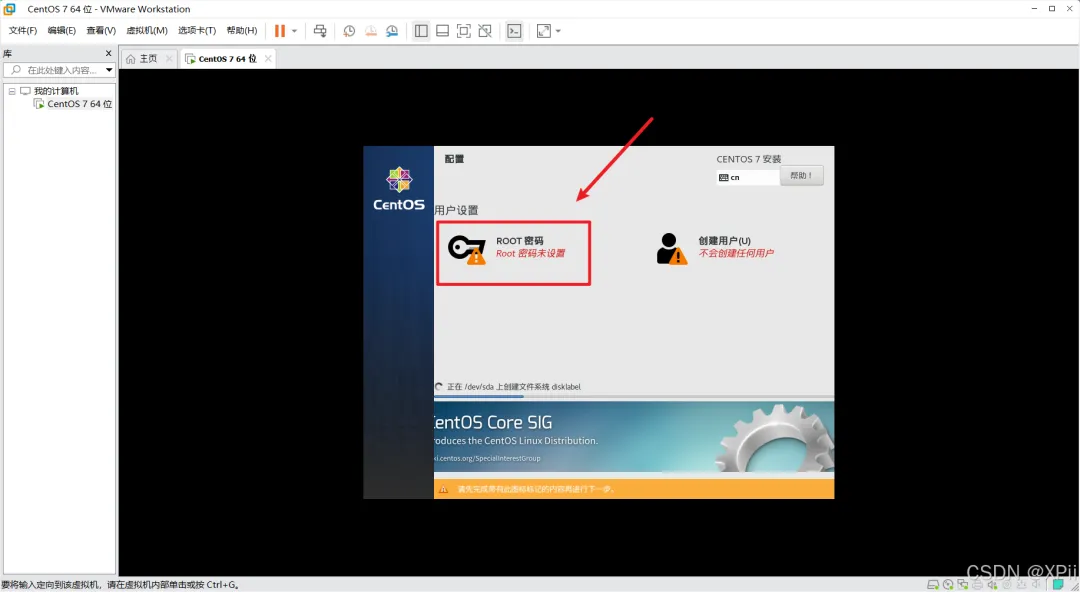Screen dimensions: 1080x592
Task: Open the library search dropdown arrow
Action: point(109,70)
